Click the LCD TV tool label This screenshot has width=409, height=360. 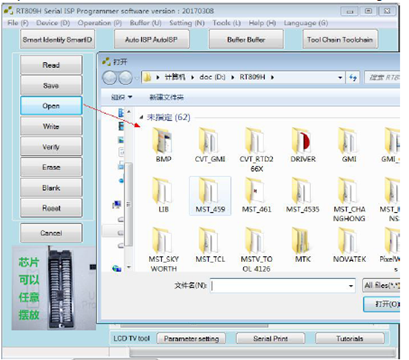tap(131, 338)
